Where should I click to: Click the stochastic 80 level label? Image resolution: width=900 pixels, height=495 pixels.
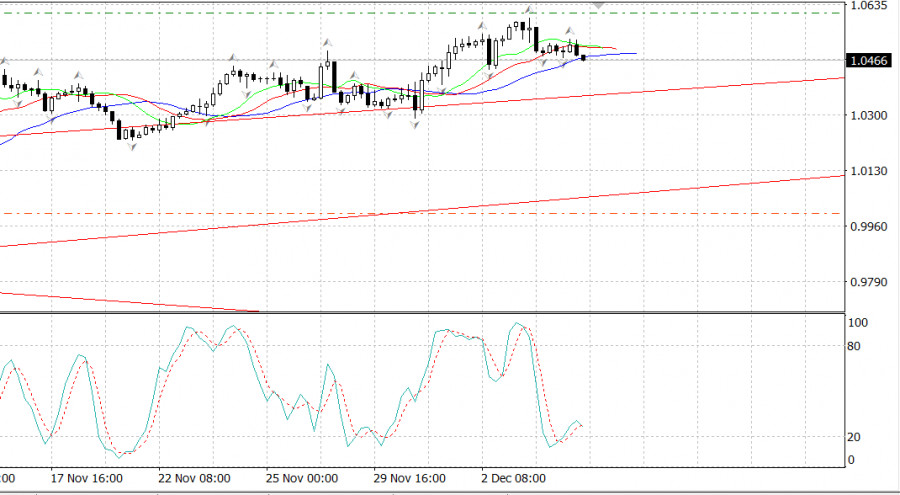pos(855,347)
